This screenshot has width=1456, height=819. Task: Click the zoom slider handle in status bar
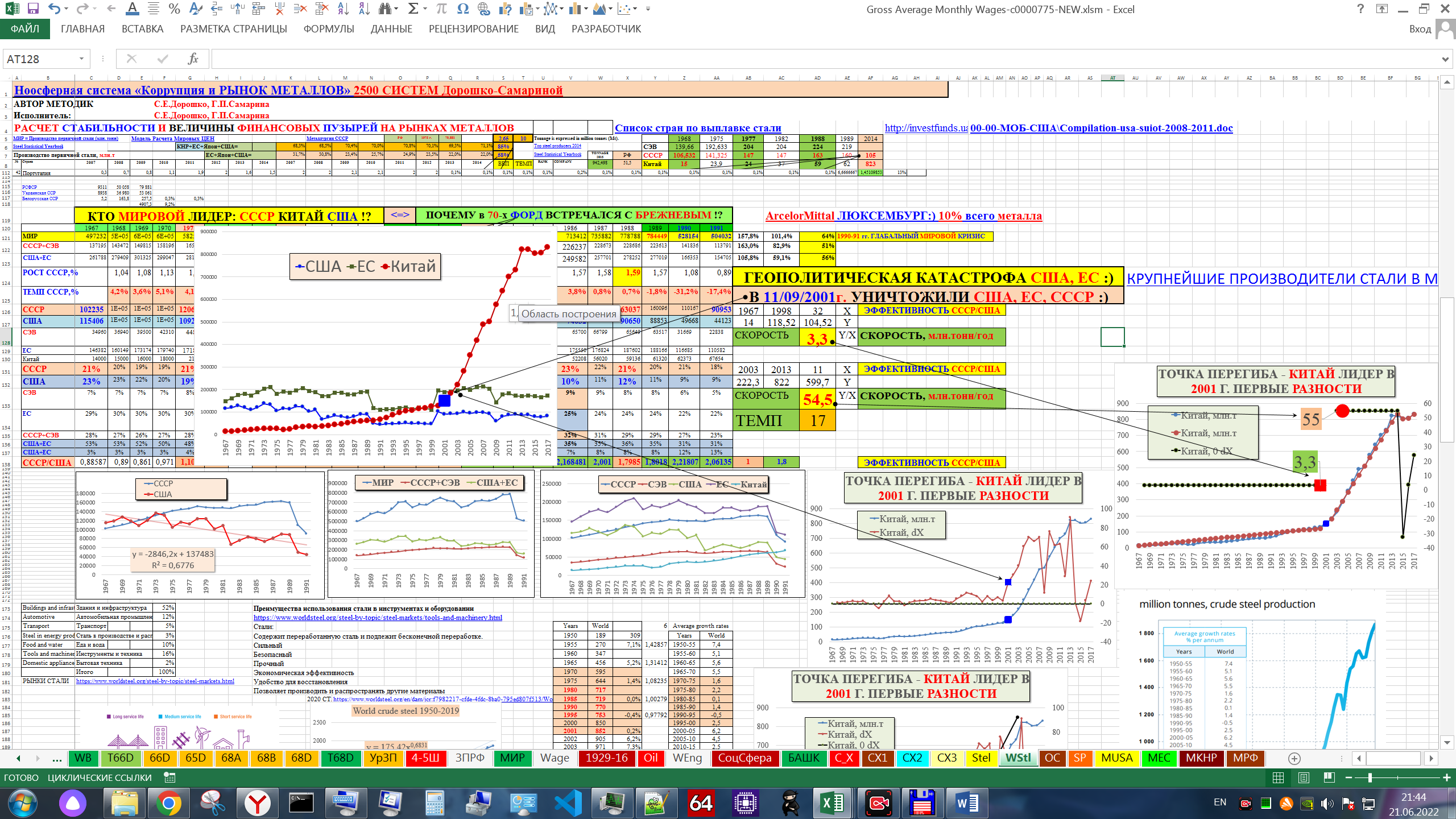(1370, 777)
